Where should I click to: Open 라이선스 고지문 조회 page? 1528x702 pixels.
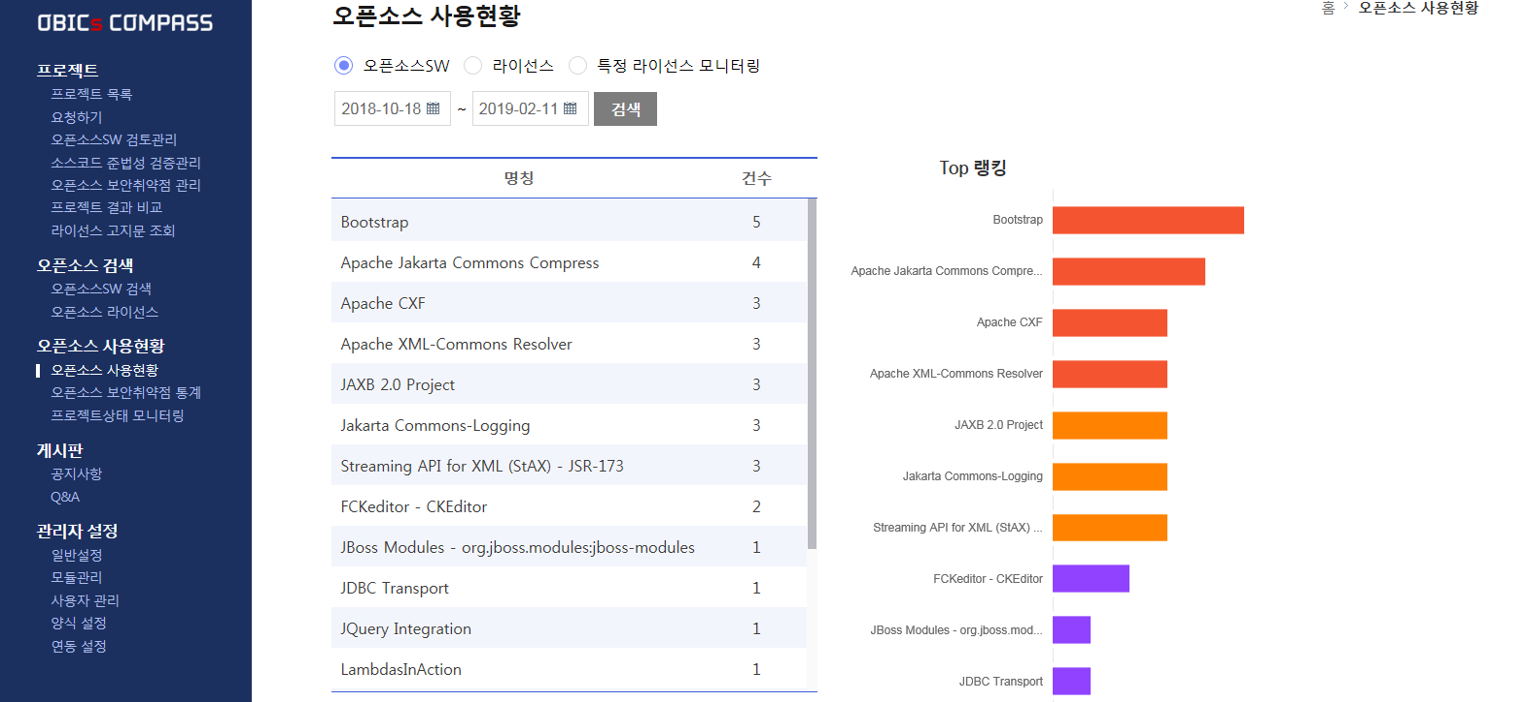click(x=113, y=231)
